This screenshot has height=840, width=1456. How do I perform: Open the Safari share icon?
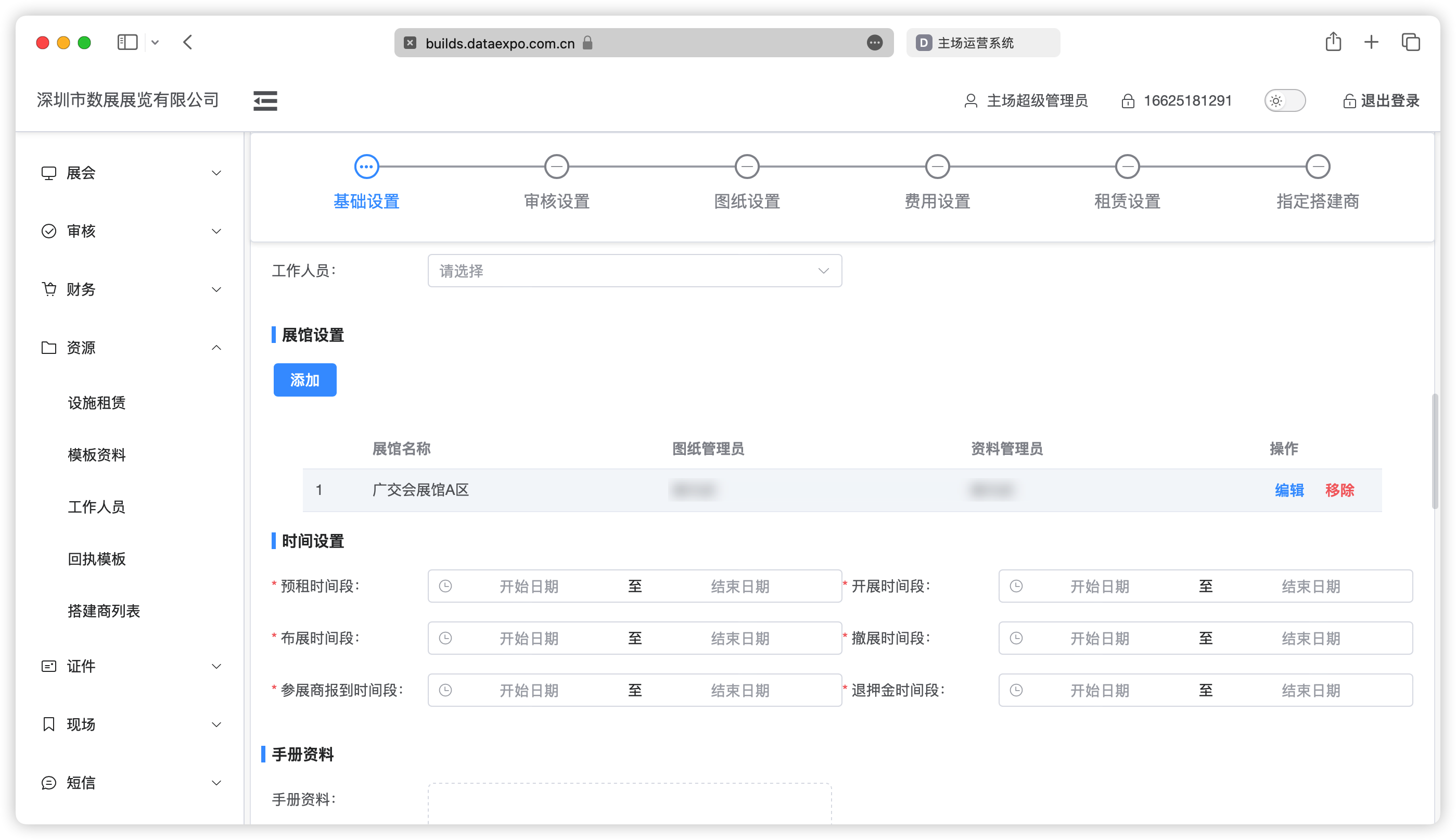1333,42
